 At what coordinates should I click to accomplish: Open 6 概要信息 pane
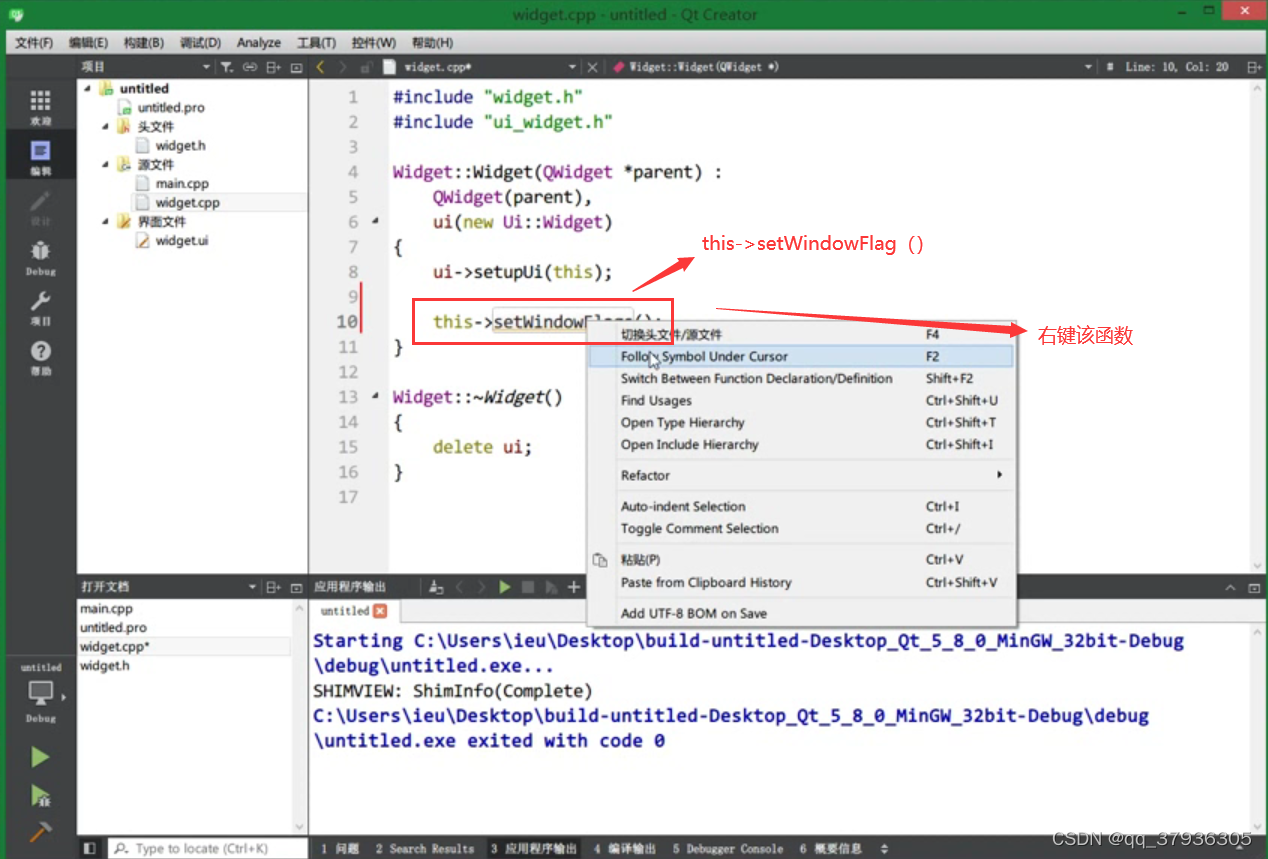830,848
